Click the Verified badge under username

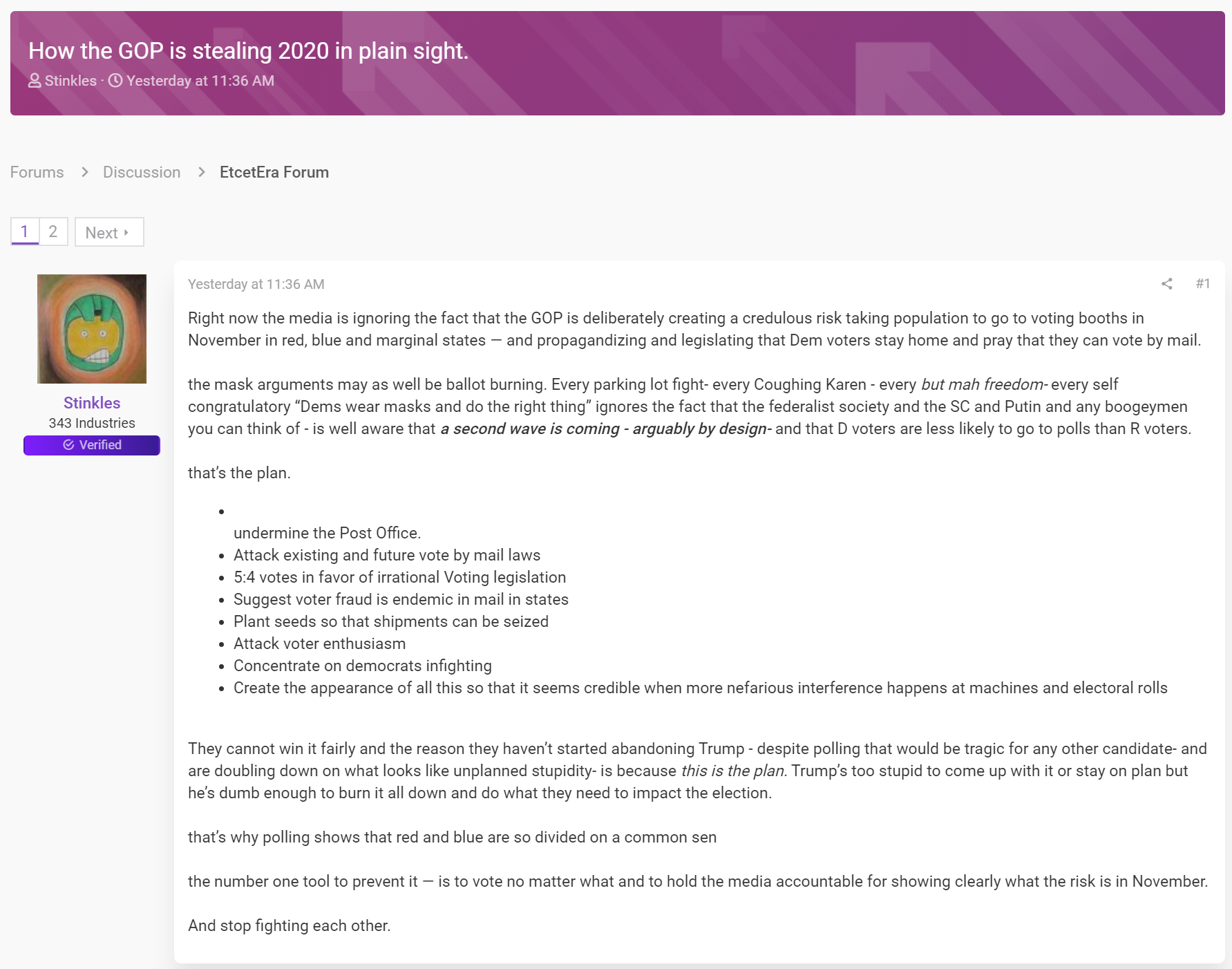pos(92,445)
